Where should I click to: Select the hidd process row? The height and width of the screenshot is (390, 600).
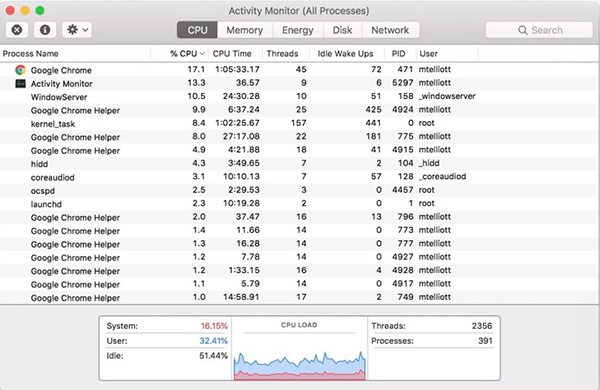point(299,163)
